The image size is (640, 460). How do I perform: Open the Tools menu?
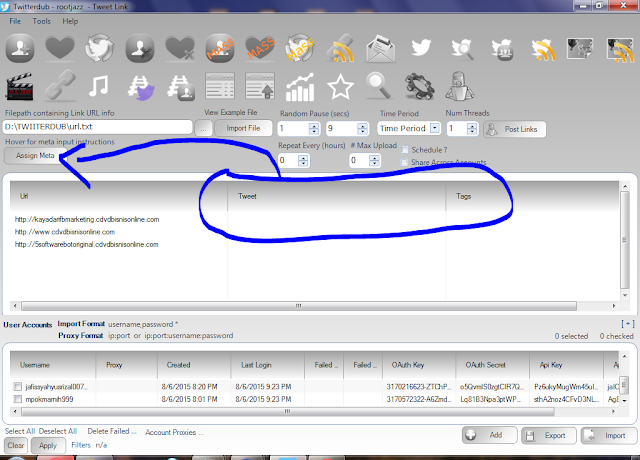coord(42,21)
